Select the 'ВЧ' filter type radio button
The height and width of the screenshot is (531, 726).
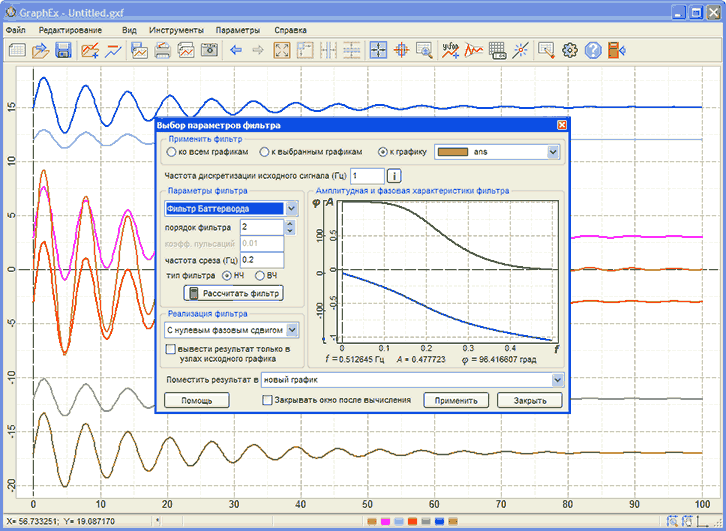(261, 275)
